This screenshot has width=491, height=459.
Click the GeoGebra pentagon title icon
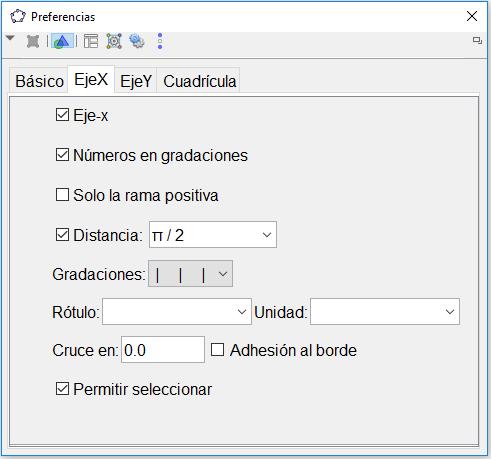point(18,16)
